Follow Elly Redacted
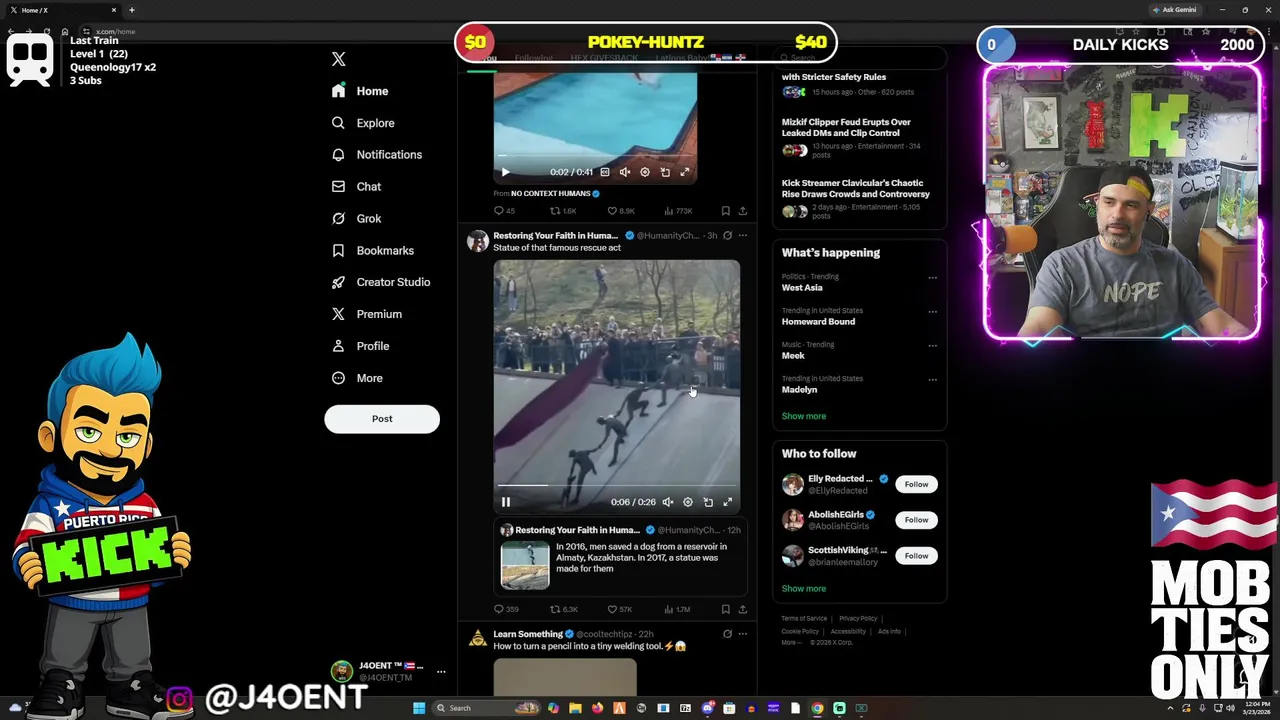This screenshot has width=1280, height=720. click(916, 484)
